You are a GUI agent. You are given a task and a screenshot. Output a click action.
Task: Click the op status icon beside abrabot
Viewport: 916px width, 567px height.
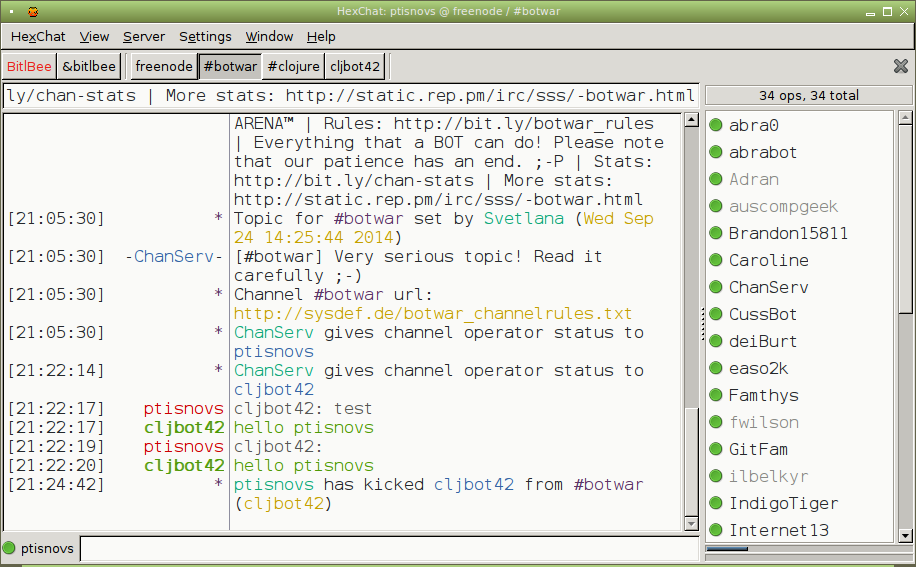[716, 152]
